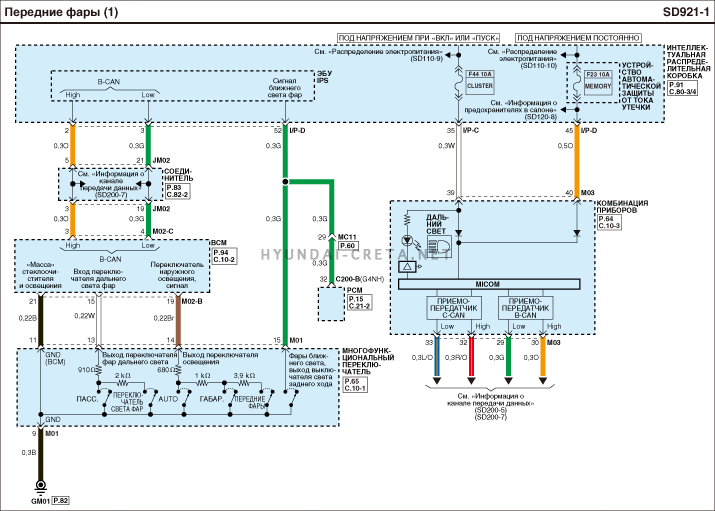Click the 680Ω resistor label
The image size is (715, 511).
click(167, 370)
